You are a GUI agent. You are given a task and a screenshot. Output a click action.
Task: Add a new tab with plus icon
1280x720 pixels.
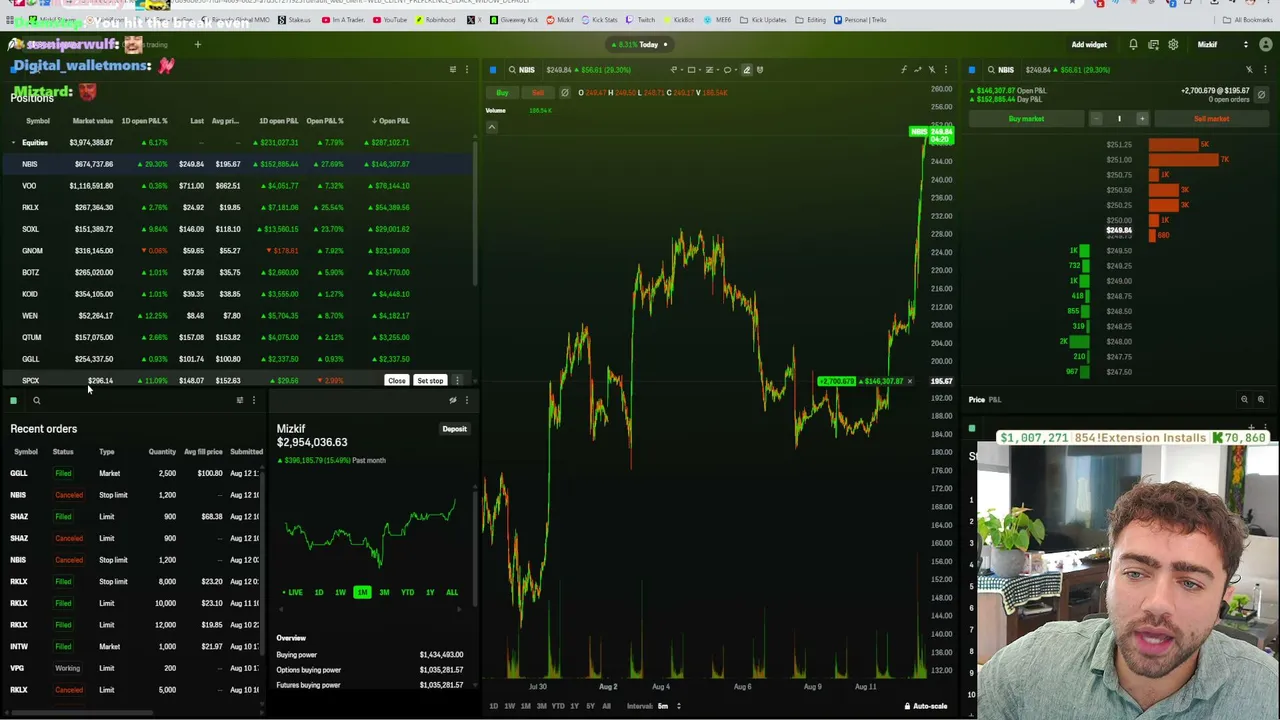tap(197, 45)
